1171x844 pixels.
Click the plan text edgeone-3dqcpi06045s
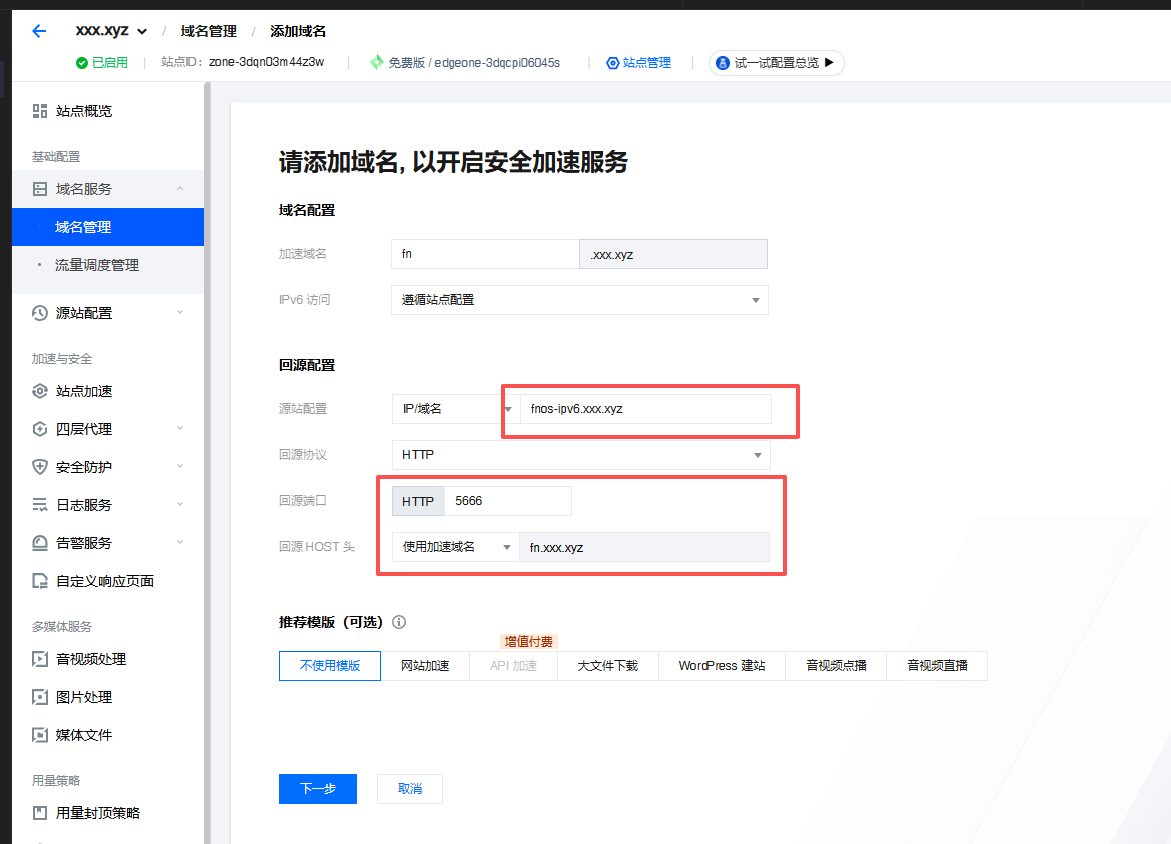pyautogui.click(x=497, y=63)
